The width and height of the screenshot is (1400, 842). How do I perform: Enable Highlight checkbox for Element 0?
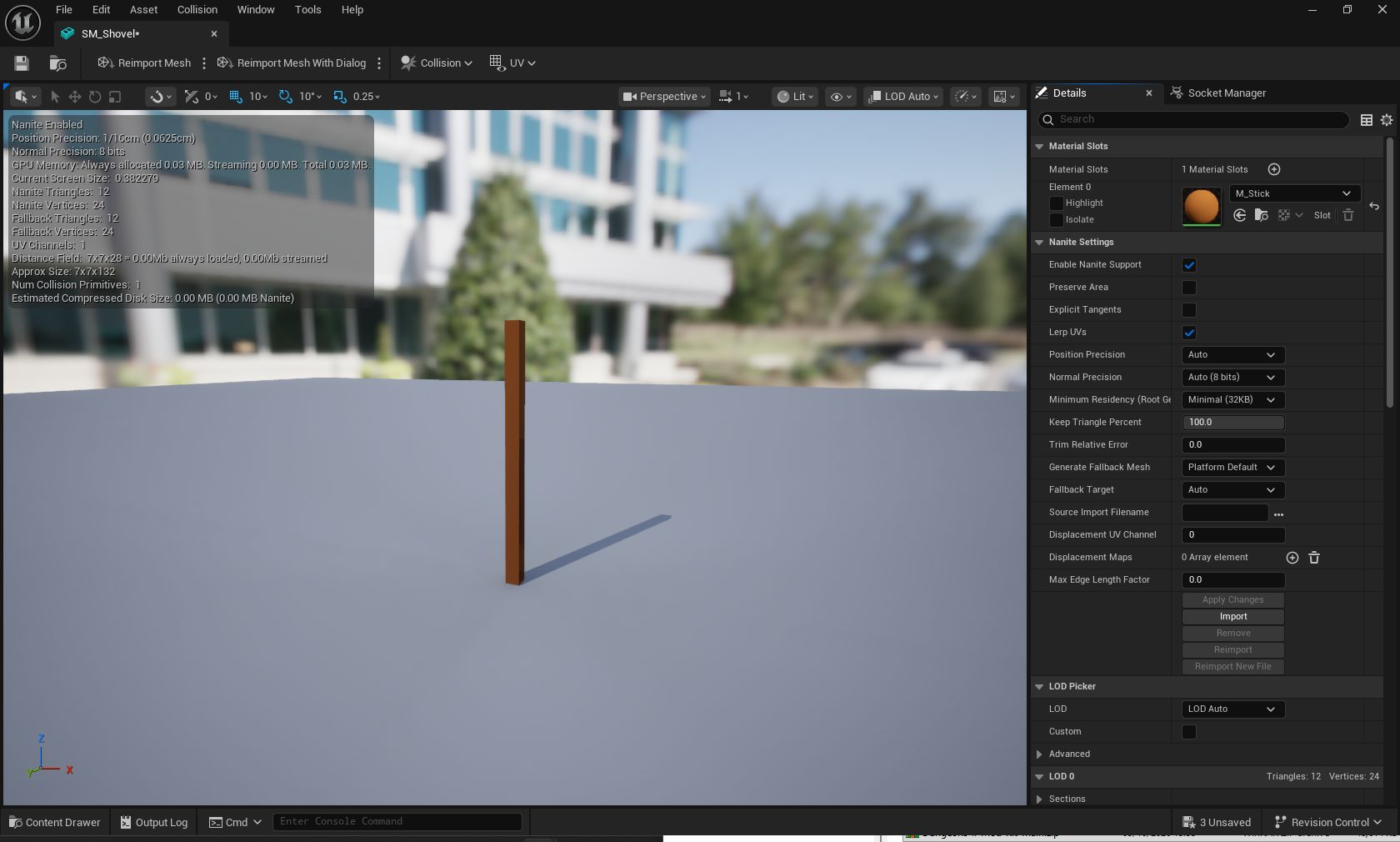point(1056,203)
